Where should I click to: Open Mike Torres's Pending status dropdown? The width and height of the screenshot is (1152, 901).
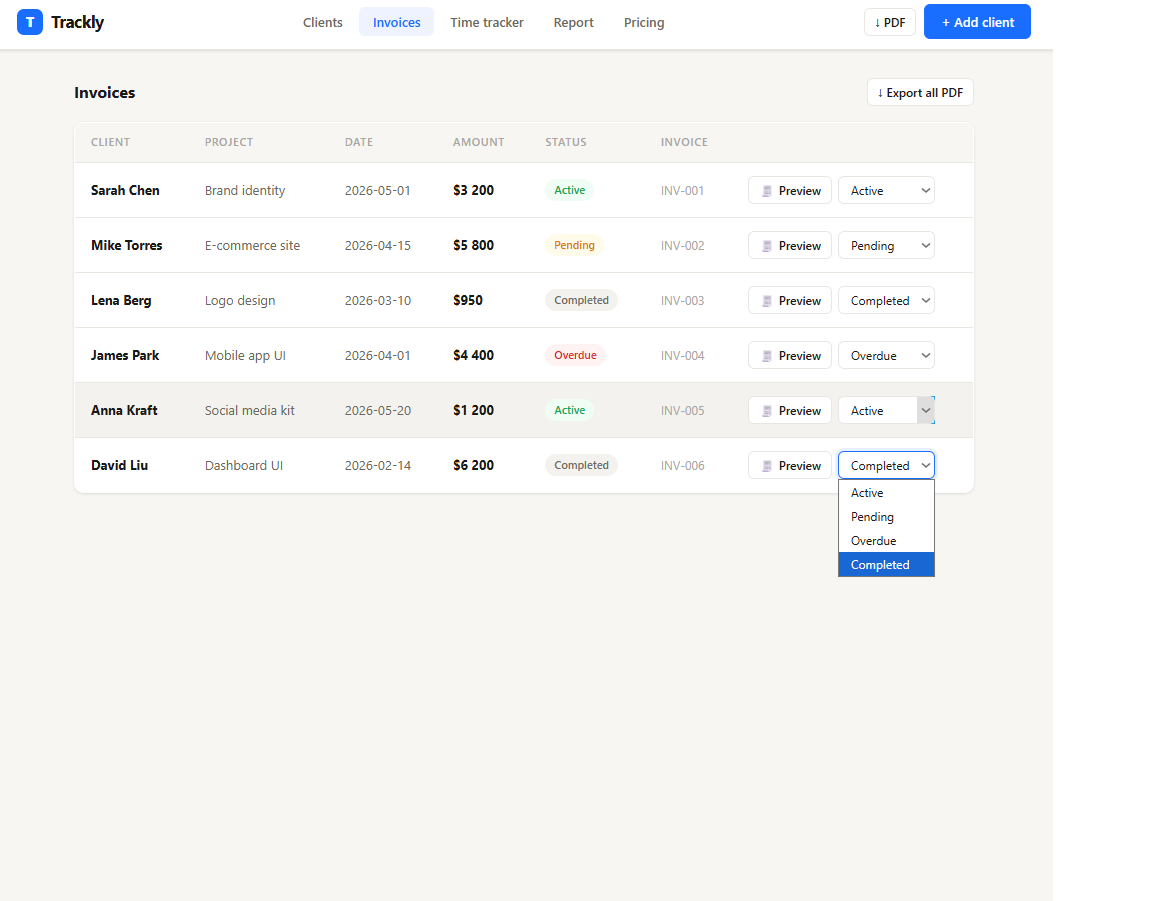coord(886,245)
